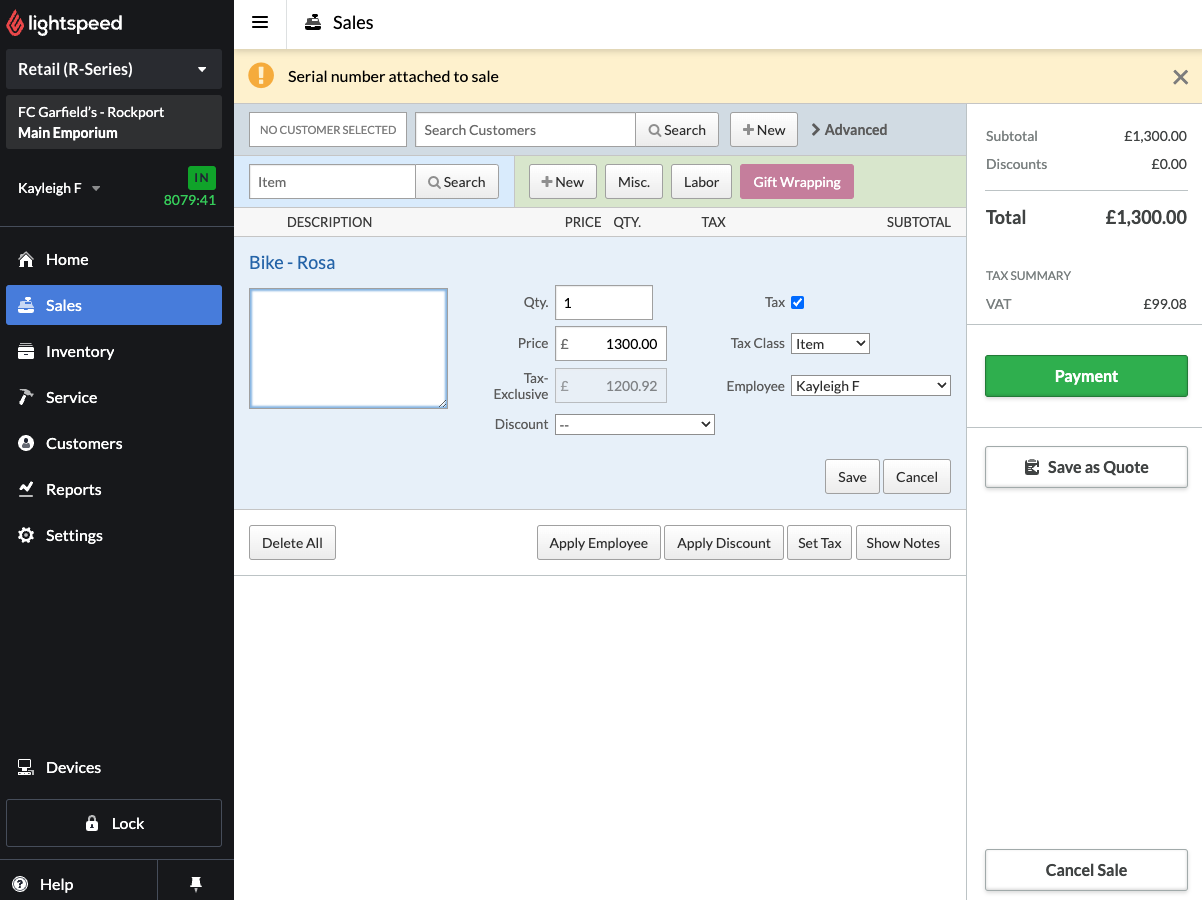Focus the Item search field
Viewport: 1202px width, 900px height.
332,182
